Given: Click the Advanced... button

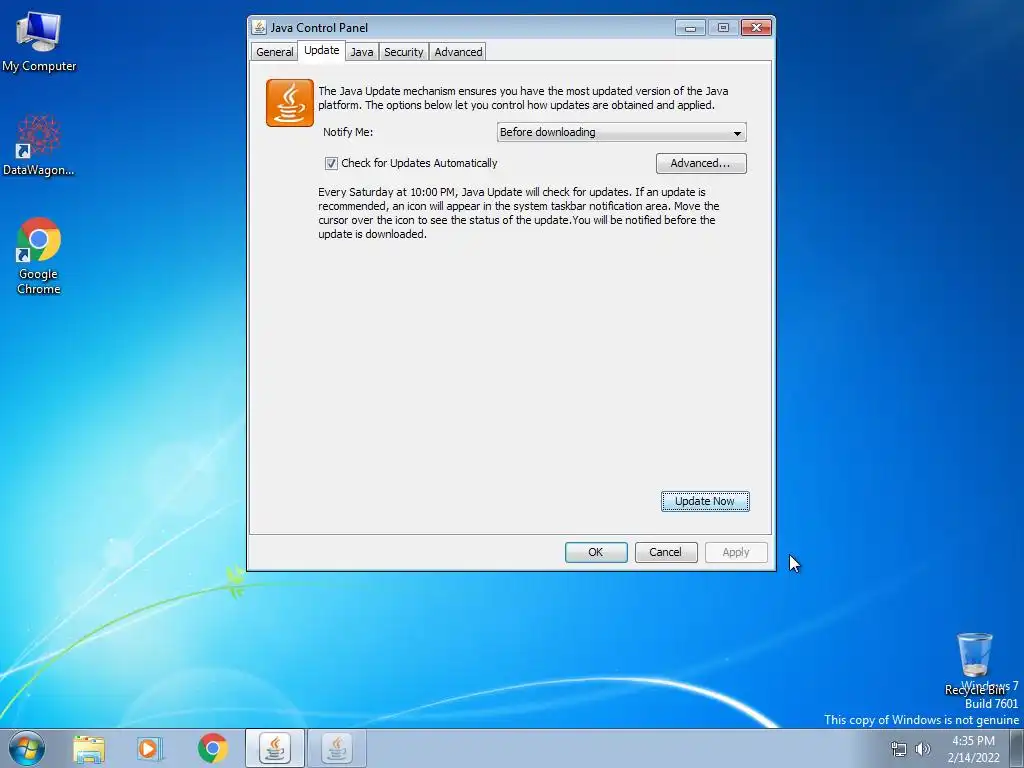Looking at the screenshot, I should (701, 163).
